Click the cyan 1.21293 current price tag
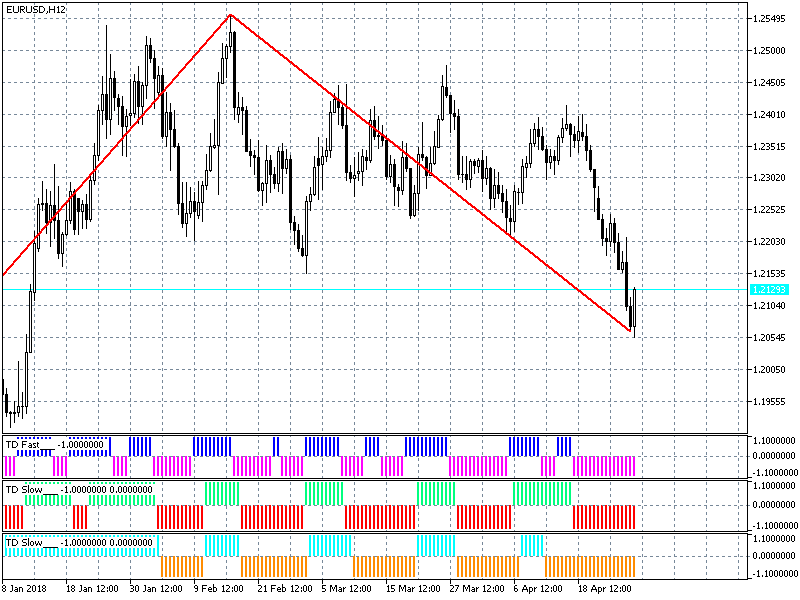 pos(769,290)
